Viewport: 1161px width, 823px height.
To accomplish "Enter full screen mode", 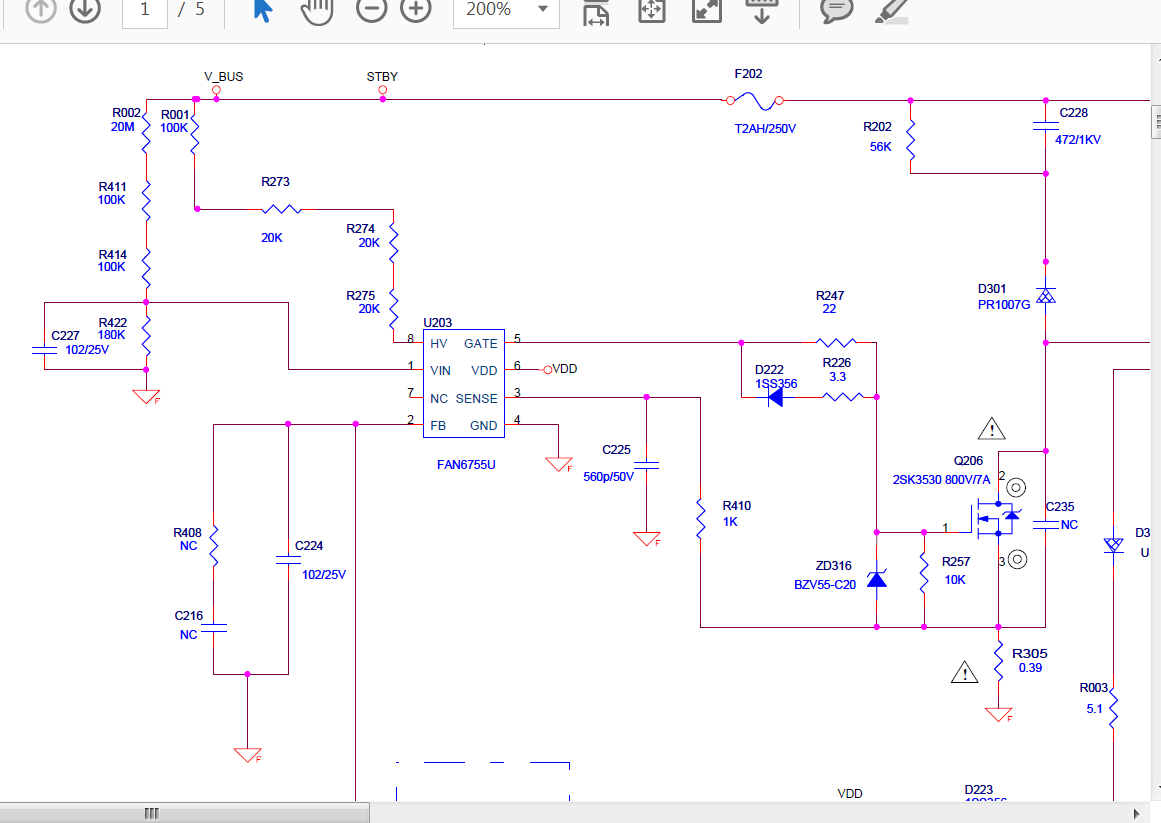I will (x=707, y=11).
